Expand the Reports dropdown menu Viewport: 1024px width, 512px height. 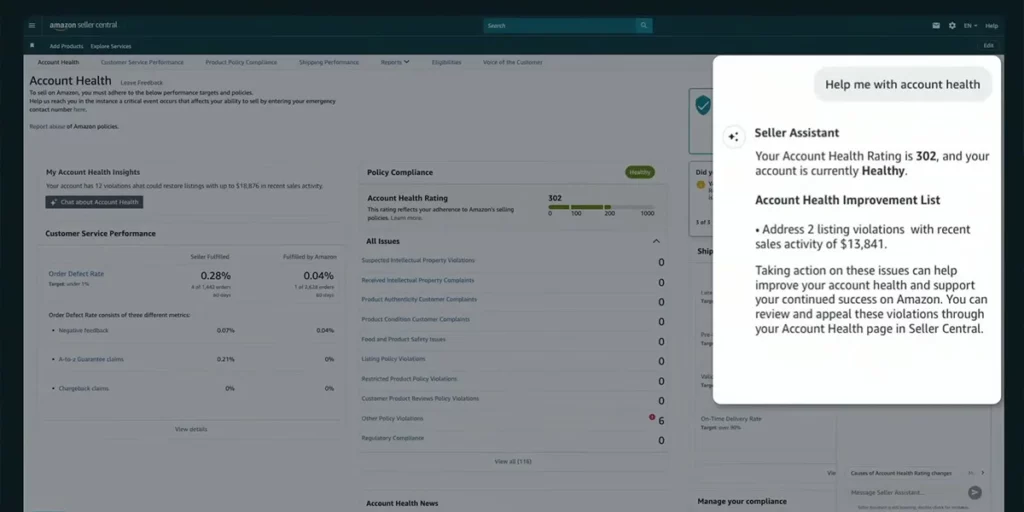[395, 62]
